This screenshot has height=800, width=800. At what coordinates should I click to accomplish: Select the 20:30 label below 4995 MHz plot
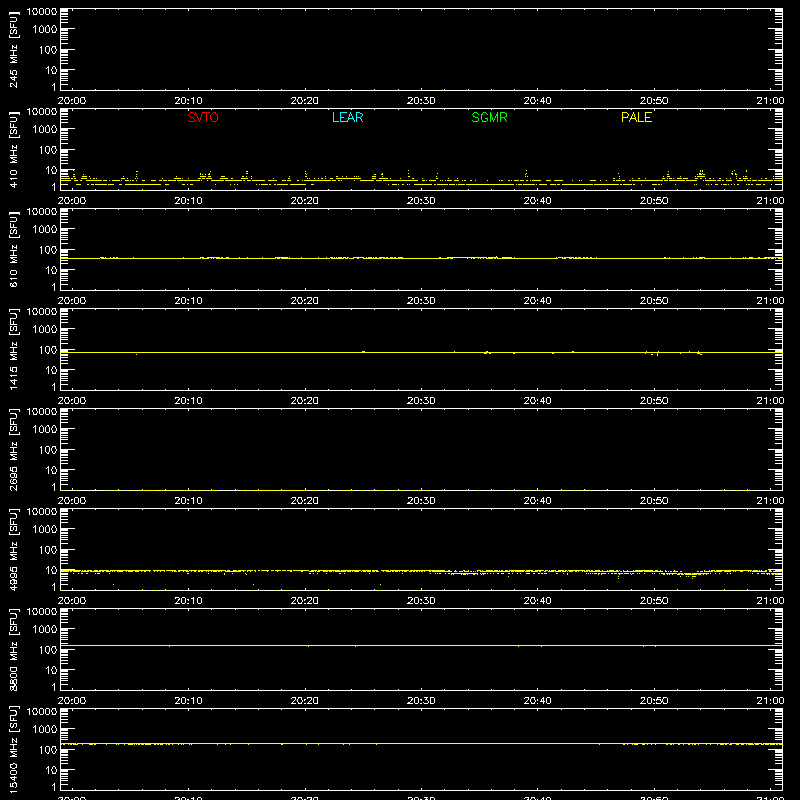[421, 601]
